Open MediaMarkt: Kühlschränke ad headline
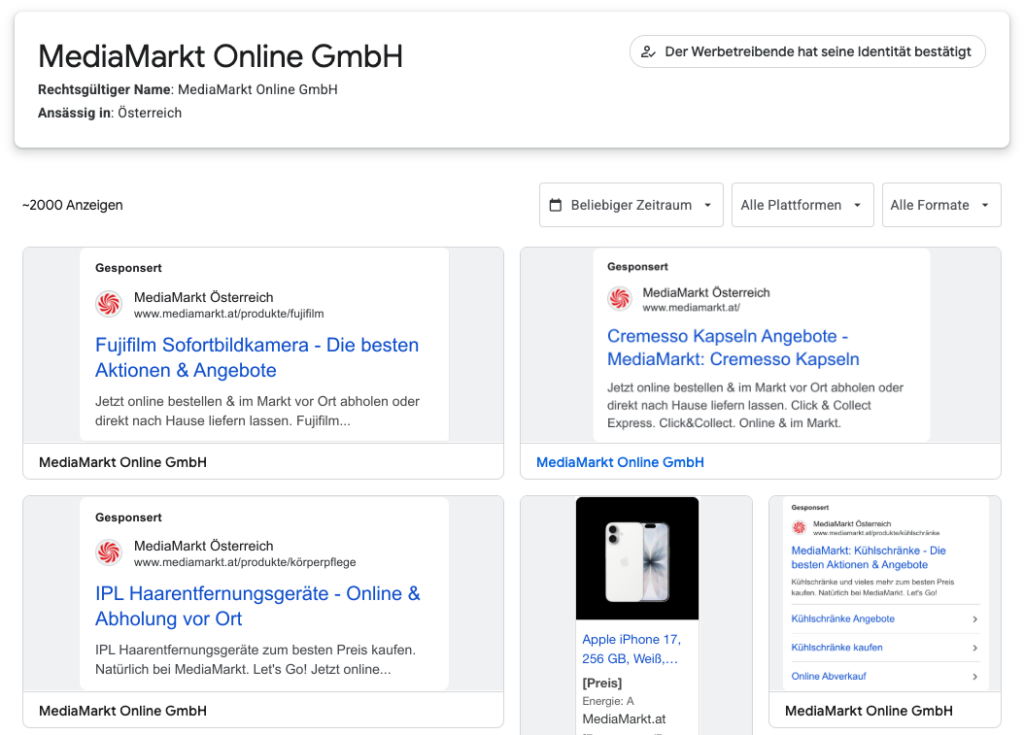Screen dimensions: 1024x735 tap(869, 557)
